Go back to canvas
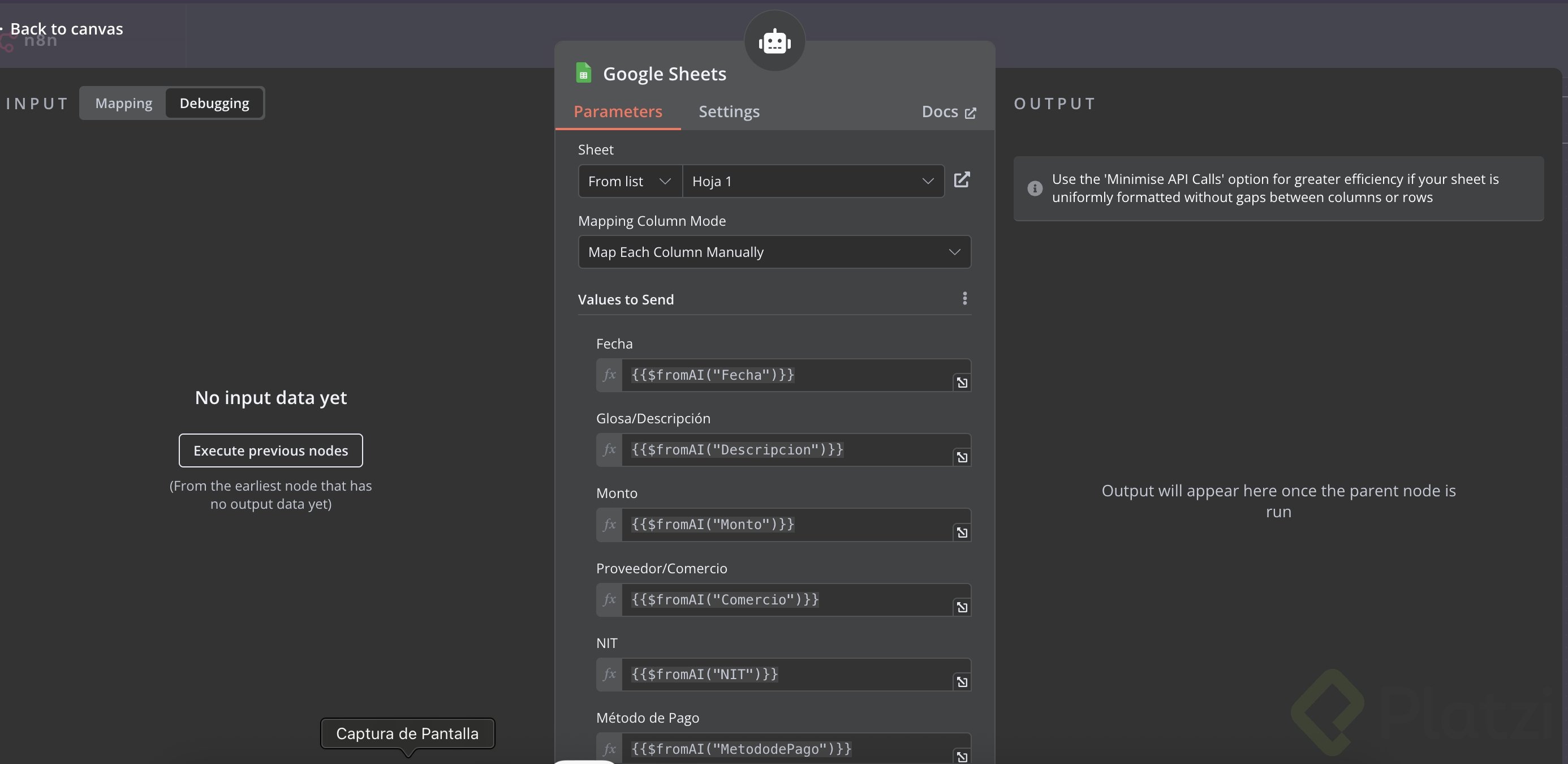 66,29
